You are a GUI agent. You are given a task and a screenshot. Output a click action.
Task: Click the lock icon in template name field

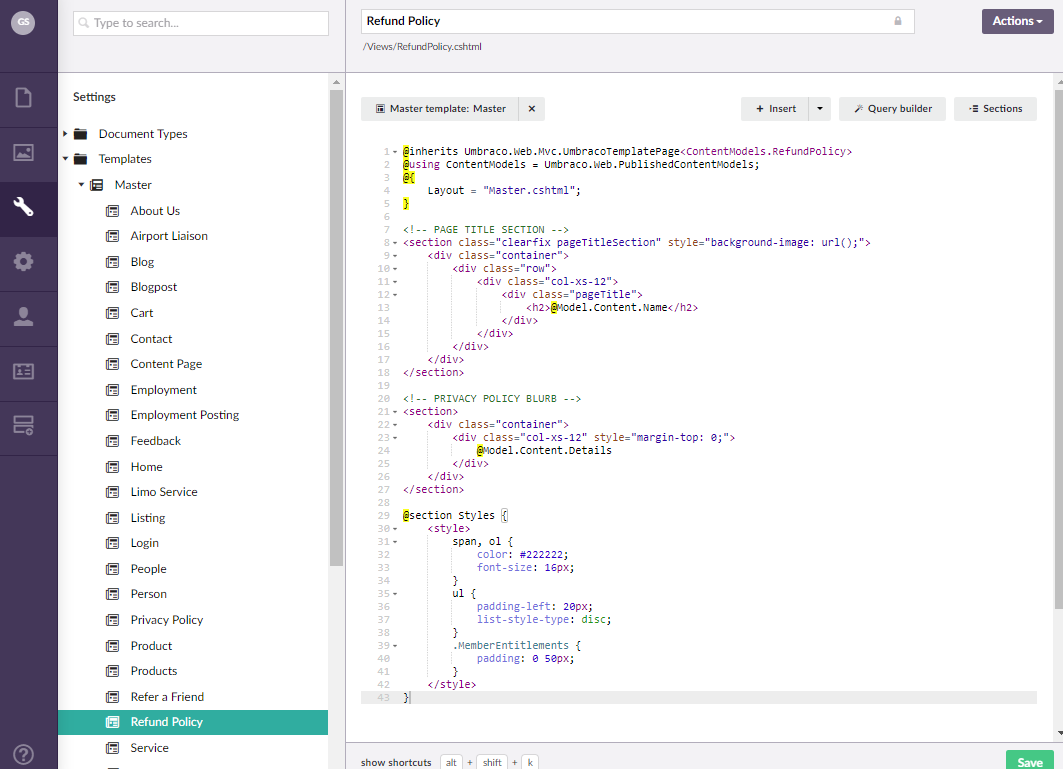coord(898,21)
